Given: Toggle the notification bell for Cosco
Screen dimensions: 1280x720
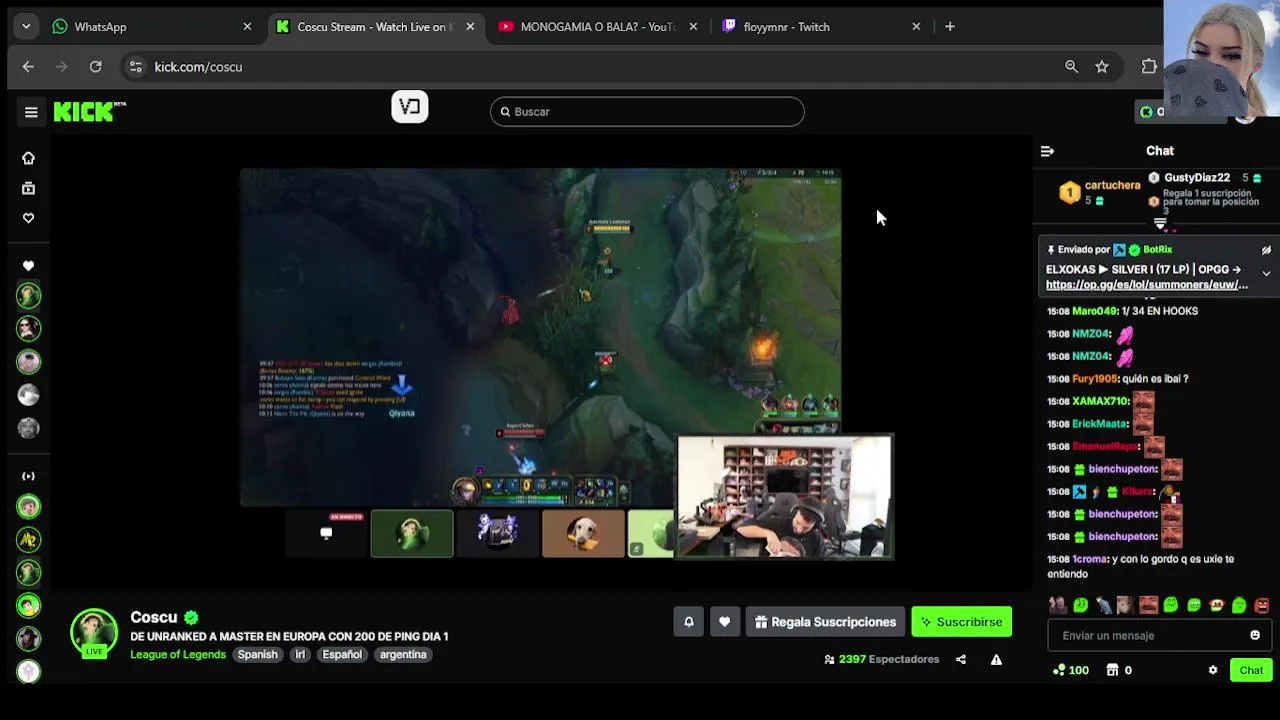Looking at the screenshot, I should coord(689,622).
